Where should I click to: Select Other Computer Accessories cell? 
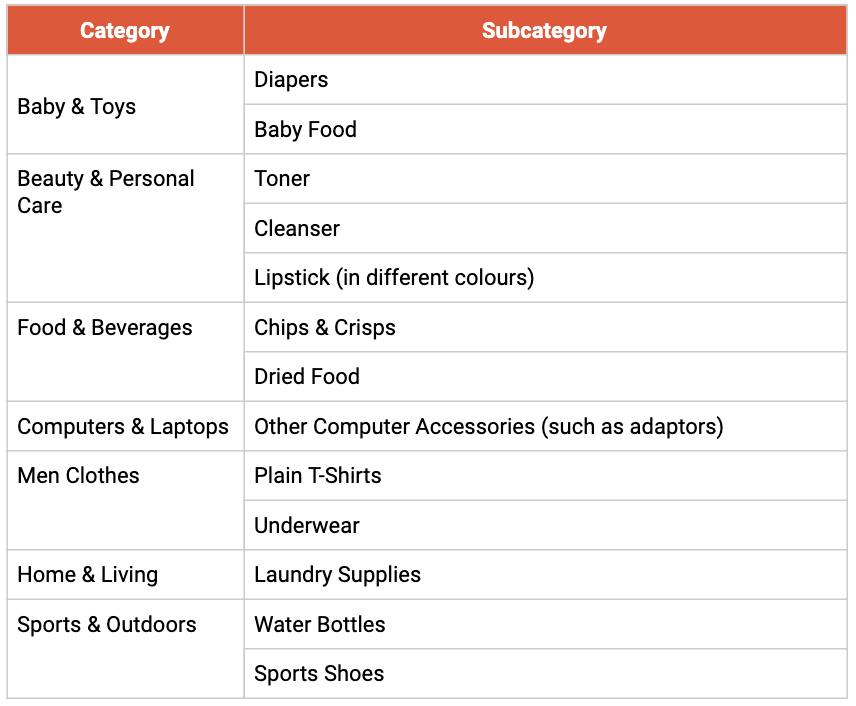tap(488, 427)
